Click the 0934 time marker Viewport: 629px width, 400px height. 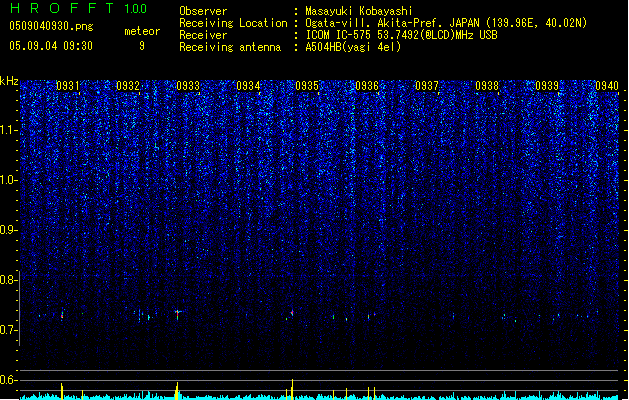(248, 86)
